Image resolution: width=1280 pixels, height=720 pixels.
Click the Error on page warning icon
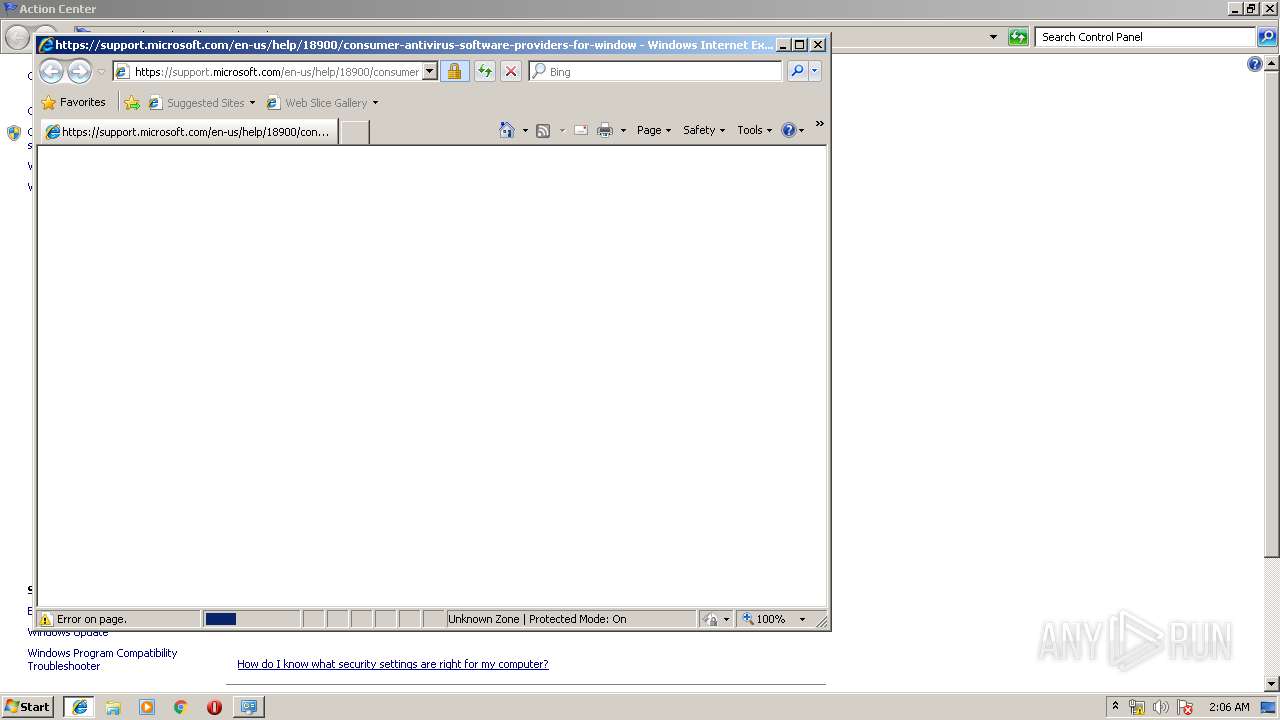[46, 619]
